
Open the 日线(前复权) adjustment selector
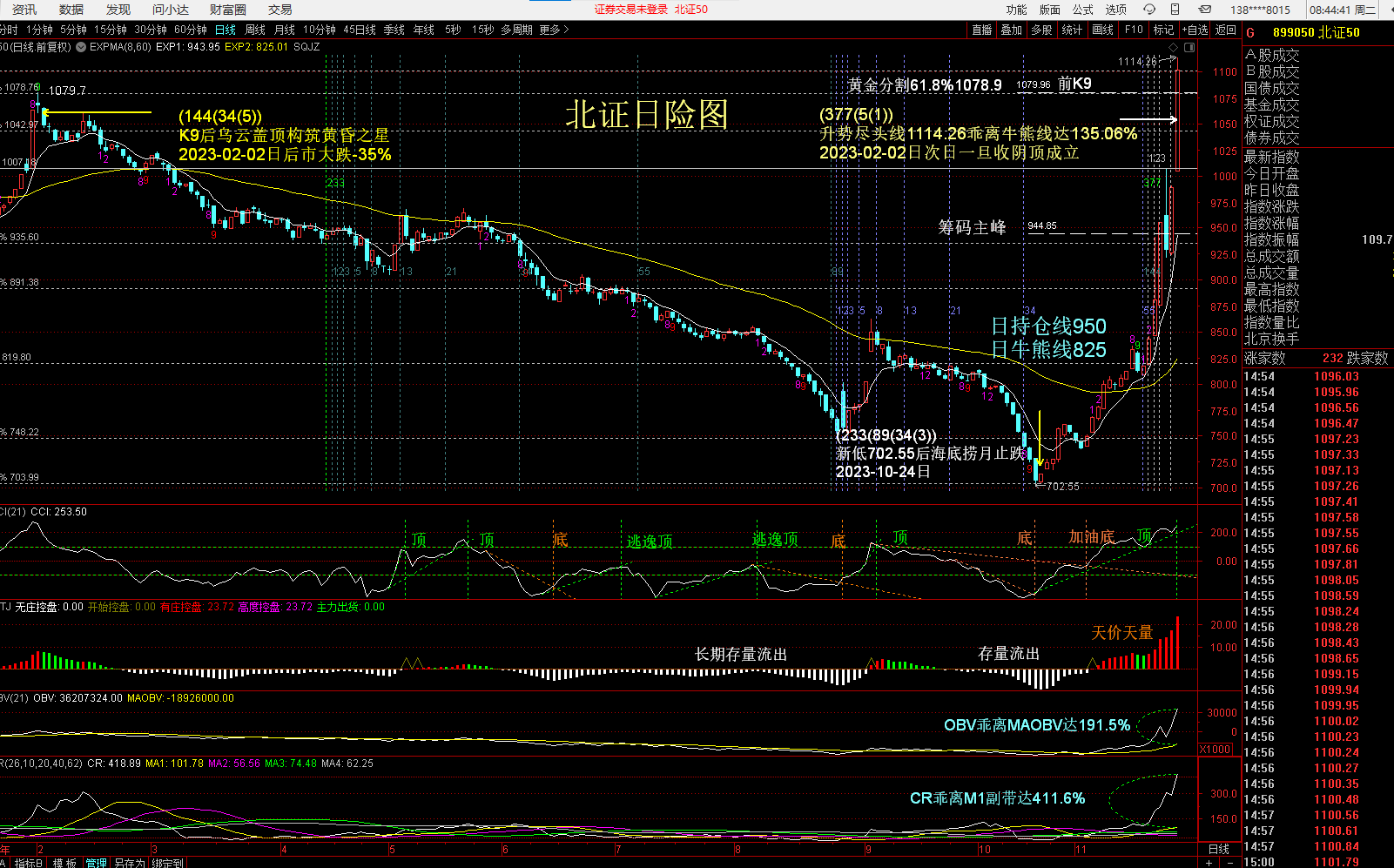[x=36, y=47]
